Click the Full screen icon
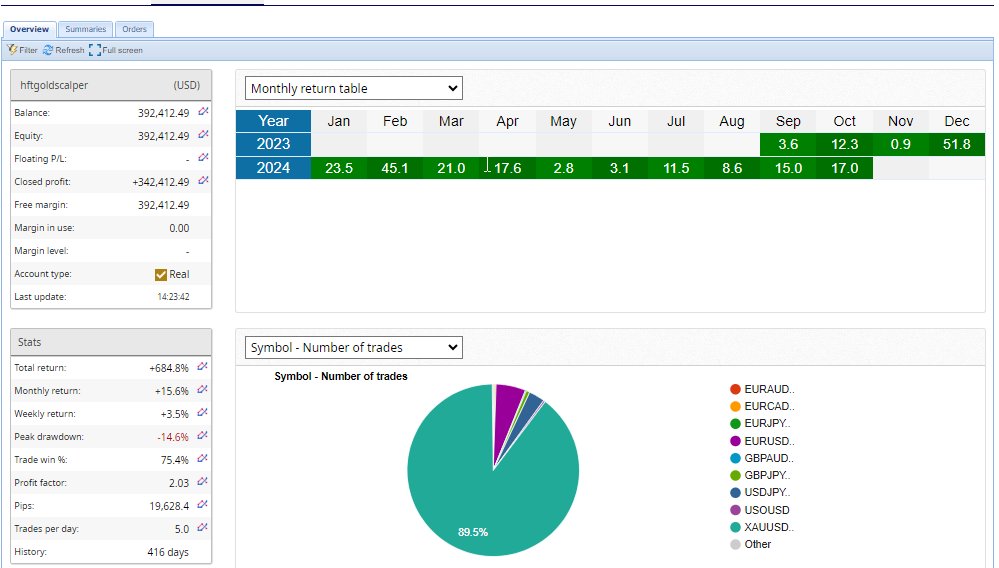This screenshot has width=999, height=568. click(94, 50)
